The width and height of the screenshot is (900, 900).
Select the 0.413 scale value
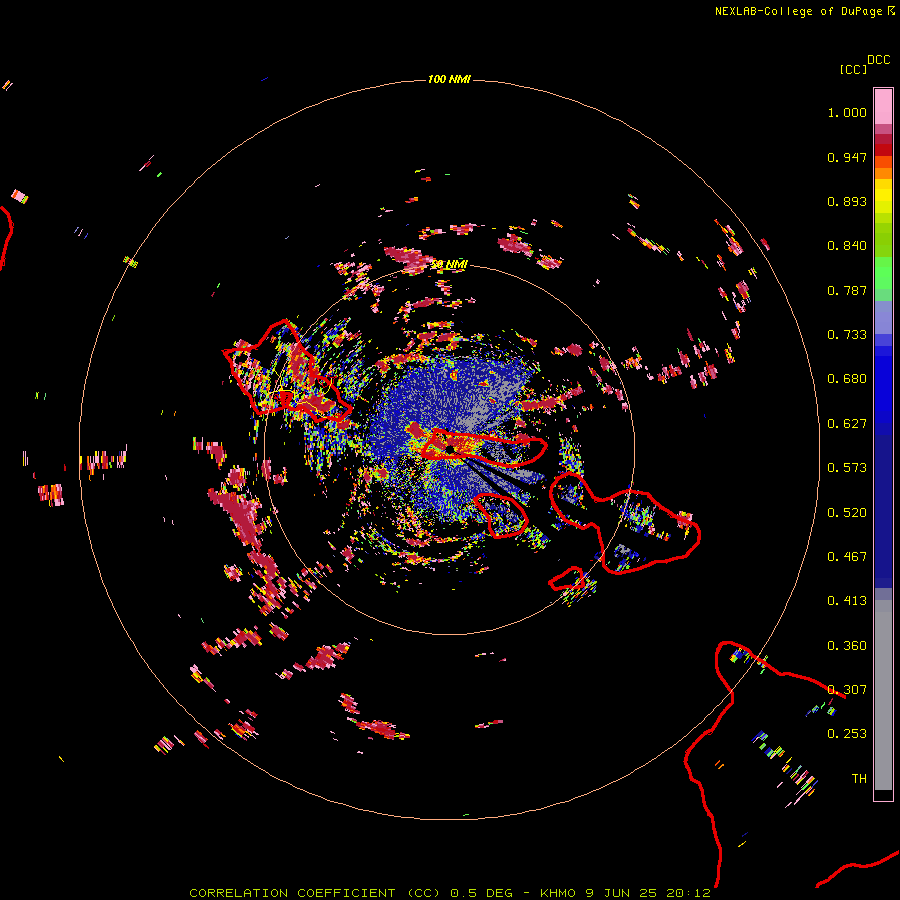point(847,601)
